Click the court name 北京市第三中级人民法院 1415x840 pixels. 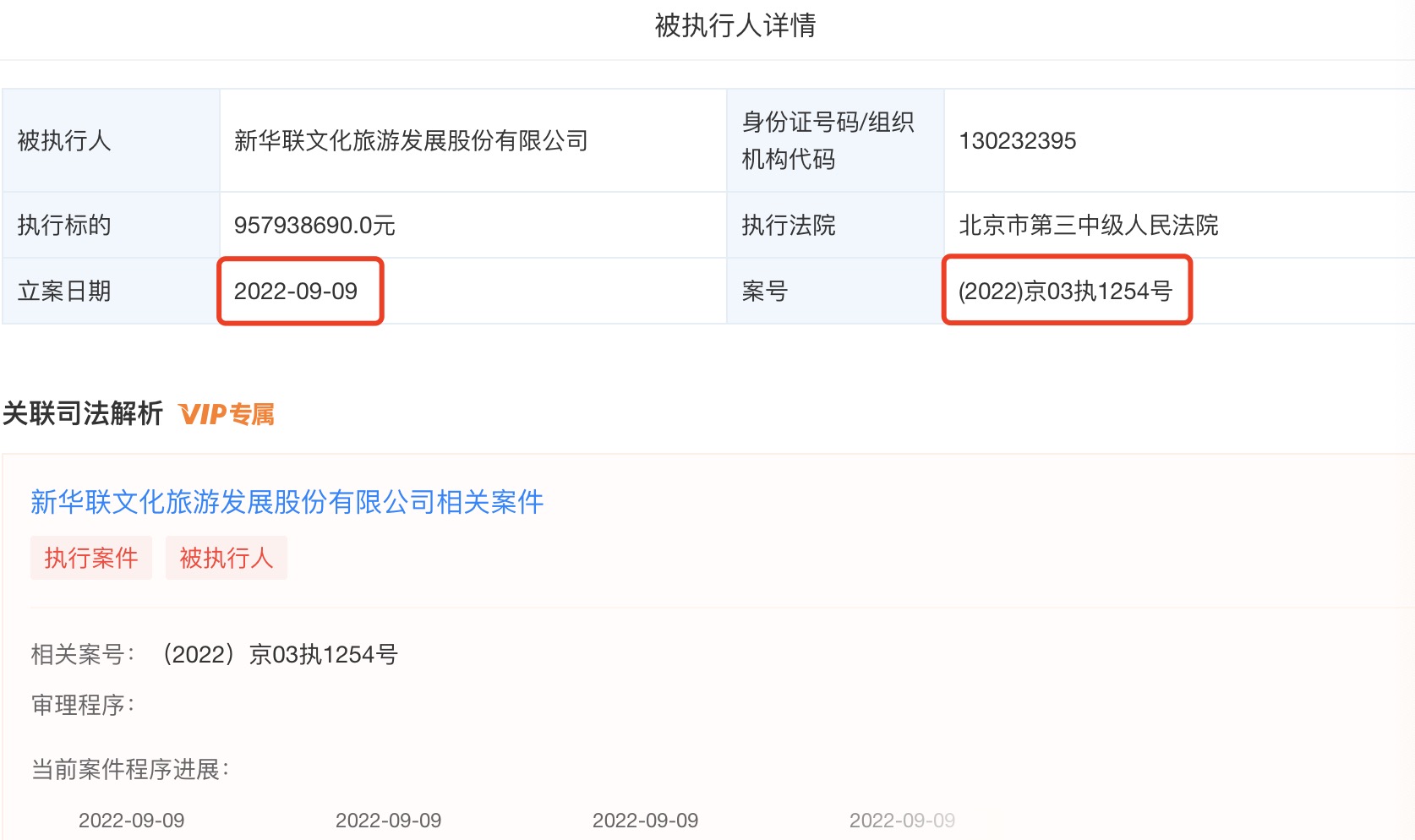pyautogui.click(x=1088, y=226)
